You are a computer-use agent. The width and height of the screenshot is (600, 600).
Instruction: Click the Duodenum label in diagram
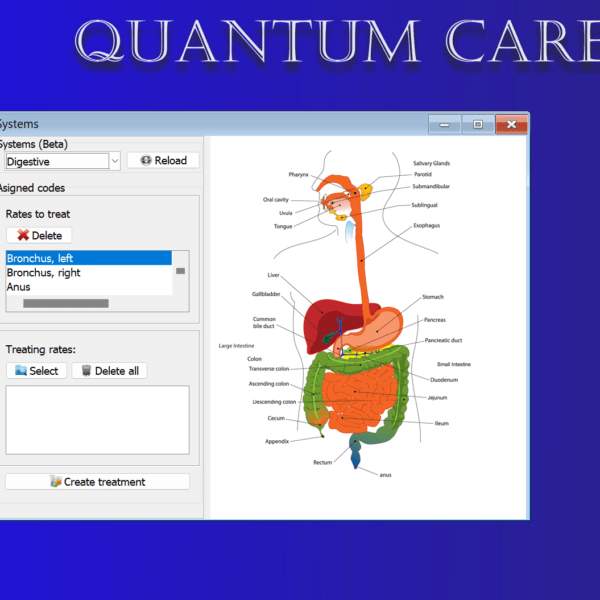coord(444,380)
